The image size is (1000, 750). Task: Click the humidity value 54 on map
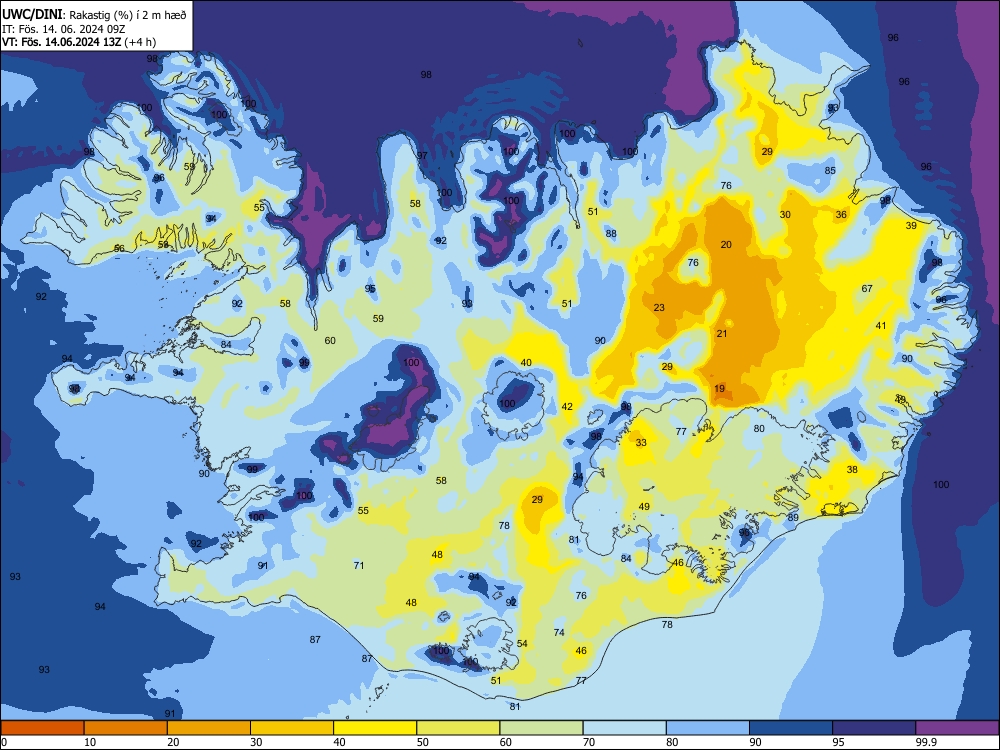click(522, 643)
